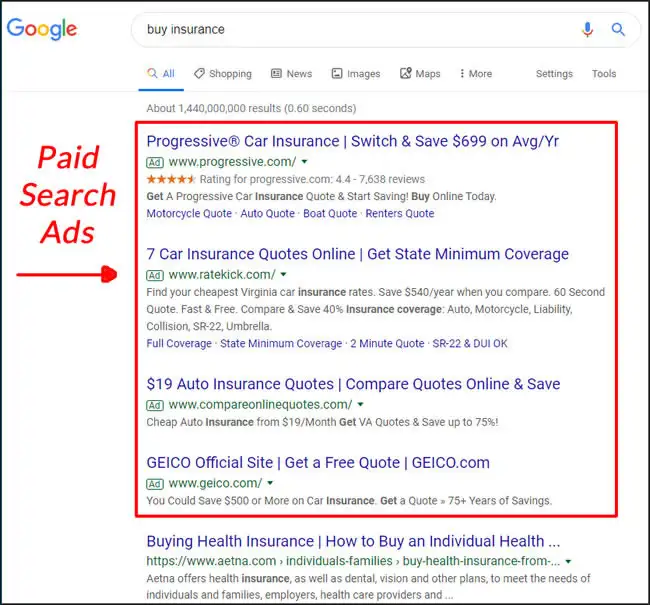Screen dimensions: 650x605
Task: Click the star rating for progressive.com
Action: tap(171, 179)
